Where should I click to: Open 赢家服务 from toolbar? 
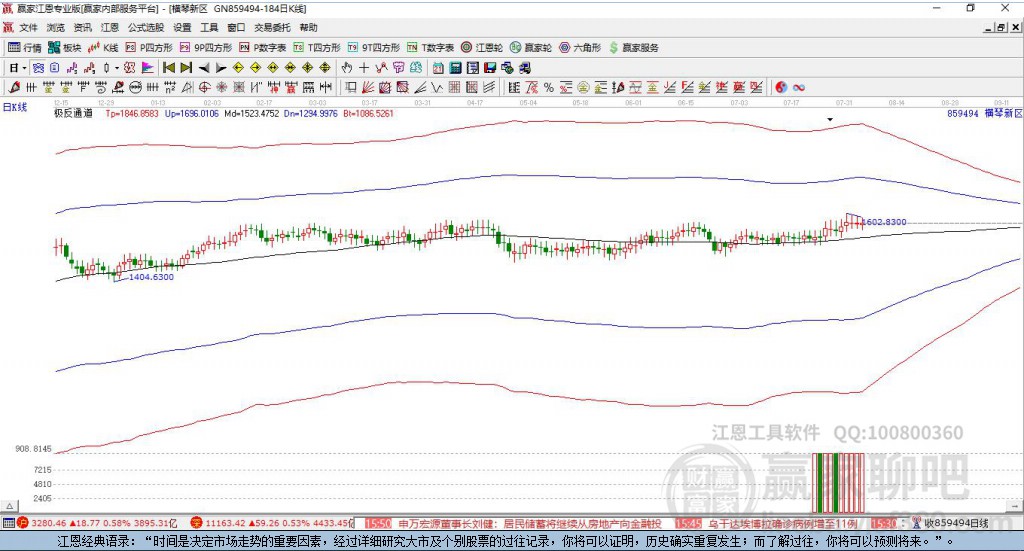coord(634,48)
